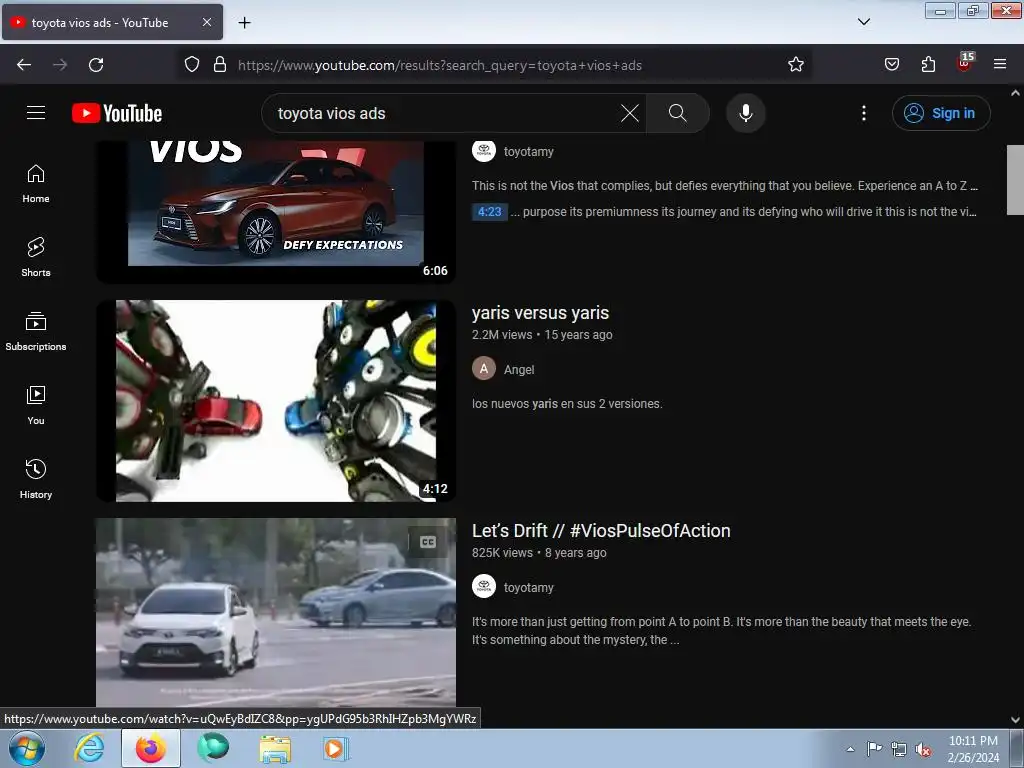Screen dimensions: 1024x768
Task: Open the Let's Drift video thumbnail
Action: pos(276,613)
